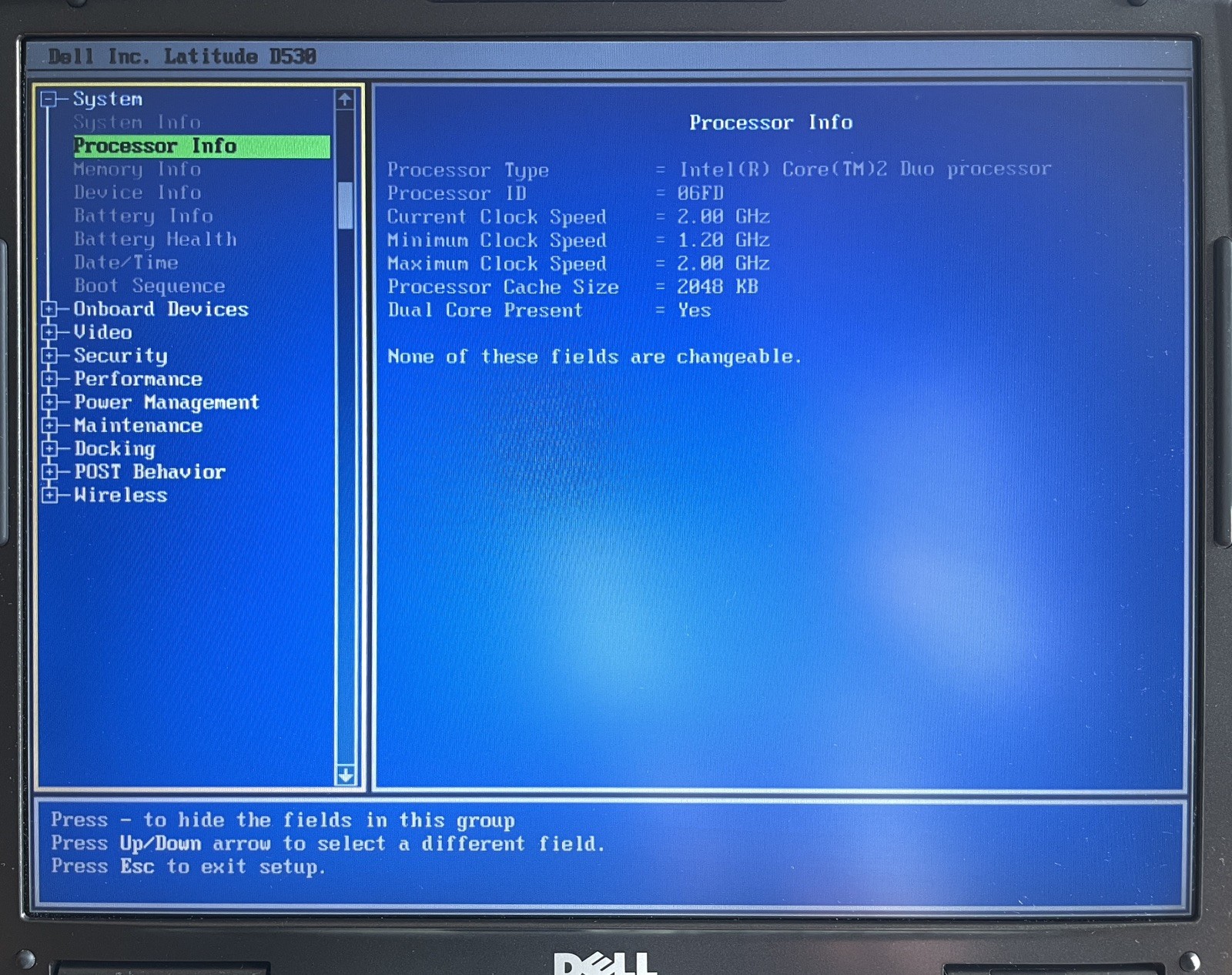Click the tree panel scrollbar thumb
The width and height of the screenshot is (1232, 975).
coord(346,206)
